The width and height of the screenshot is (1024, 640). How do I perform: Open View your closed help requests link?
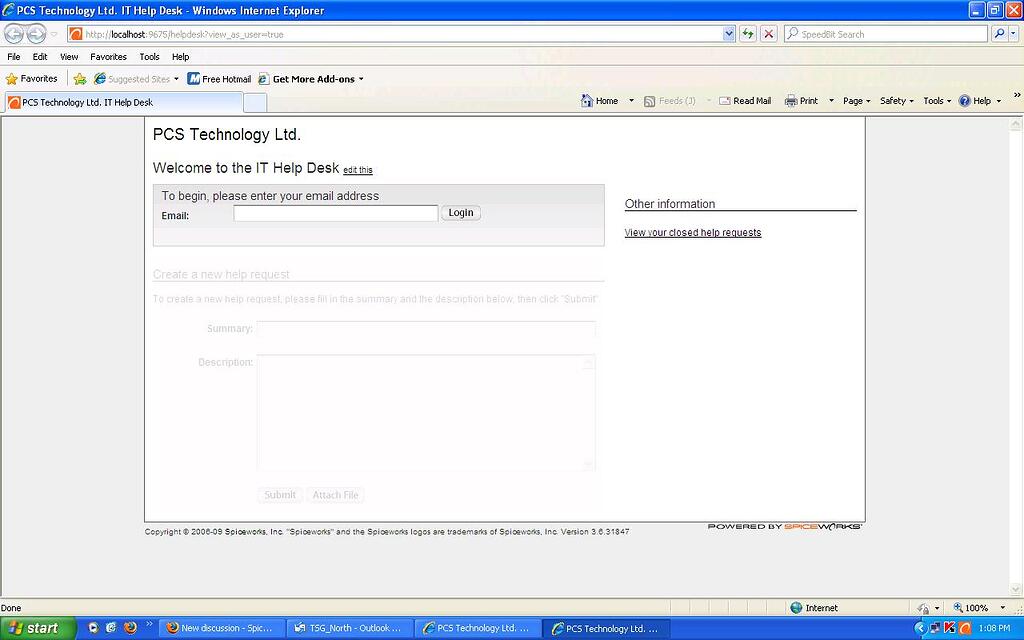(x=693, y=232)
